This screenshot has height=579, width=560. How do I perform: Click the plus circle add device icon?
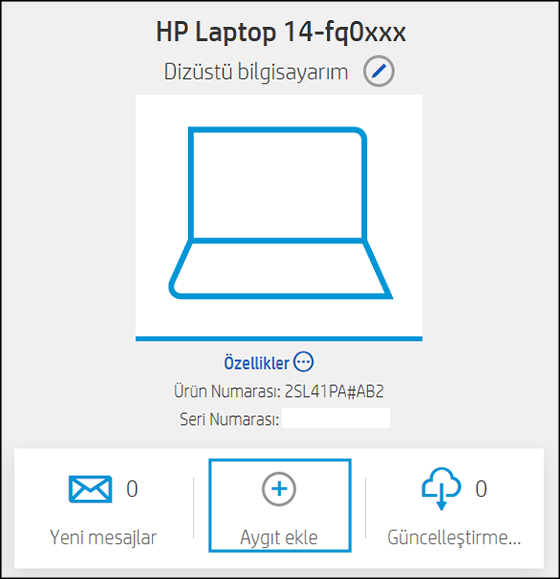pyautogui.click(x=279, y=489)
